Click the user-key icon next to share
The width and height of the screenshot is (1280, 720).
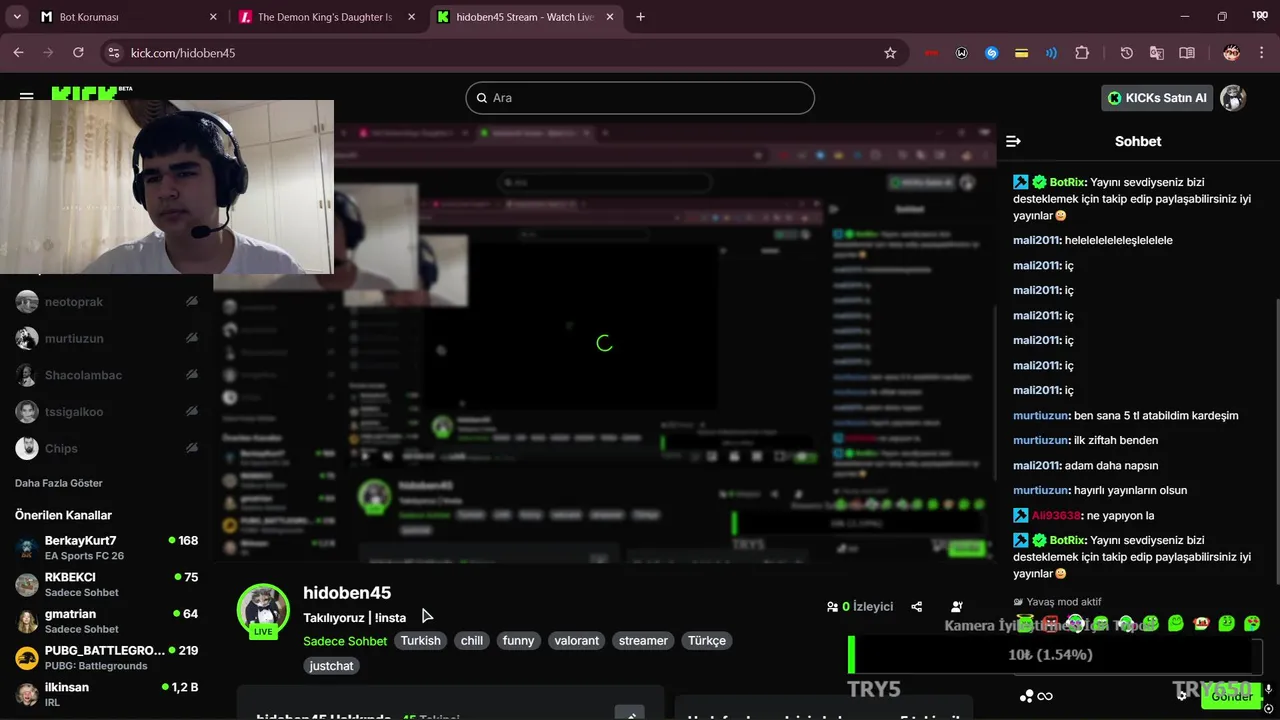click(x=957, y=607)
